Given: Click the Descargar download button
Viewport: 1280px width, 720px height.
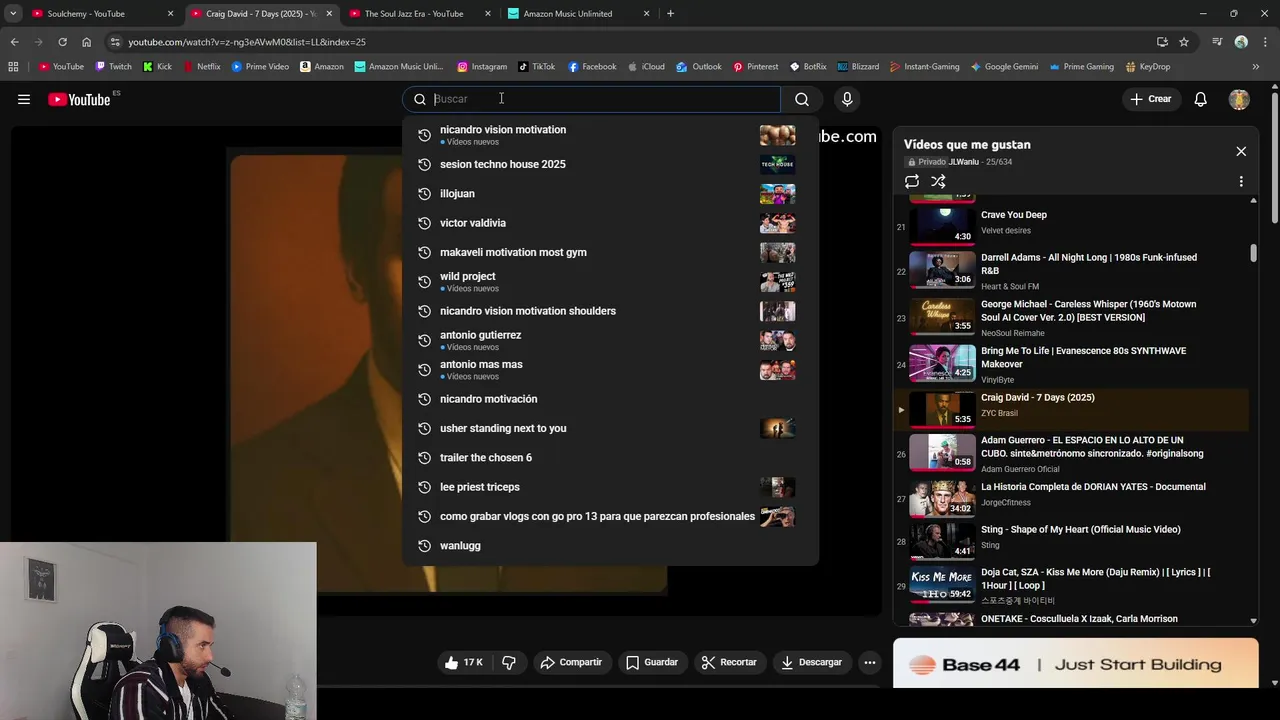Looking at the screenshot, I should [x=811, y=662].
